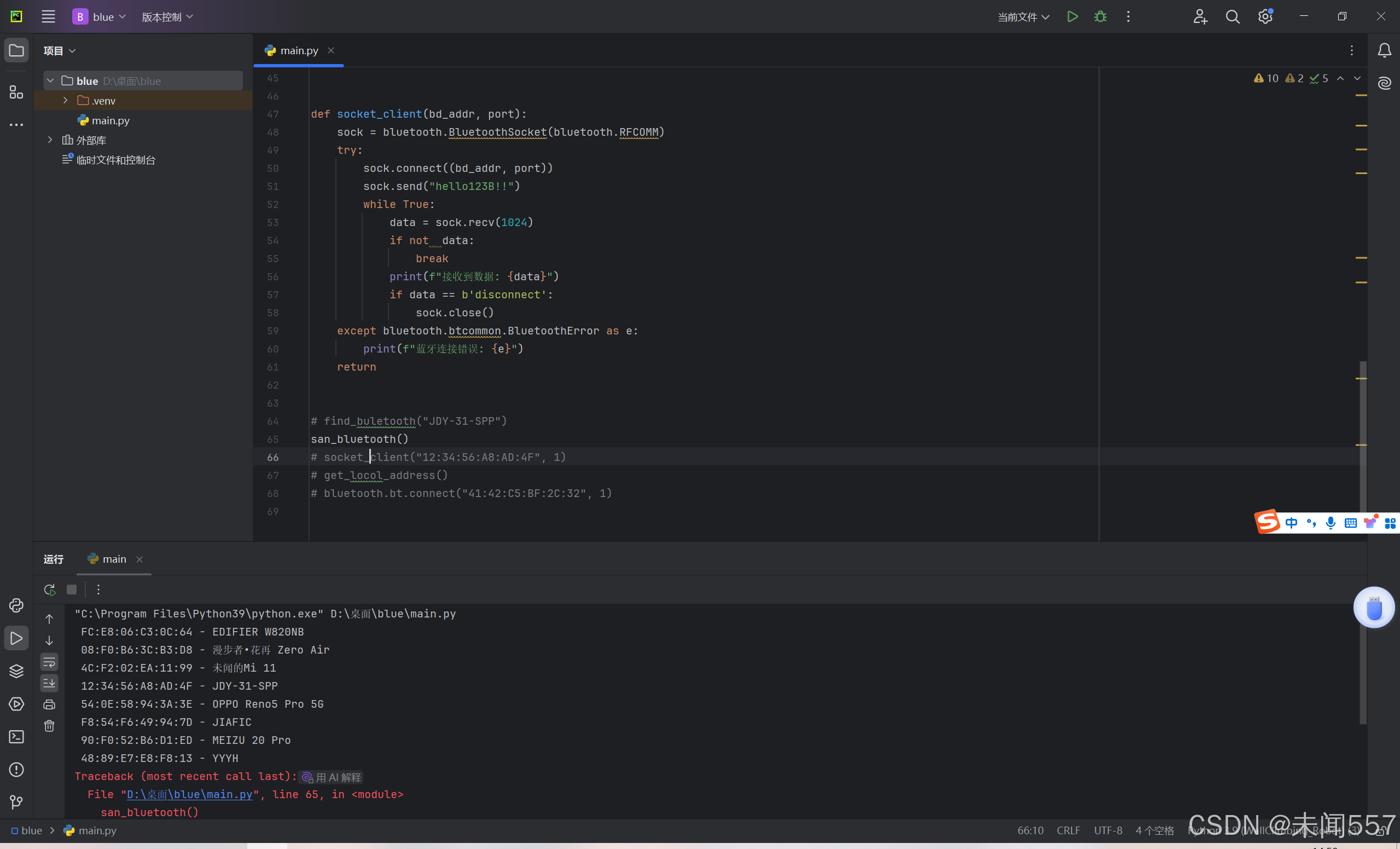Click the editor vertical scrollbar thumb
Screen dimensions: 1400x849
pyautogui.click(x=1363, y=438)
